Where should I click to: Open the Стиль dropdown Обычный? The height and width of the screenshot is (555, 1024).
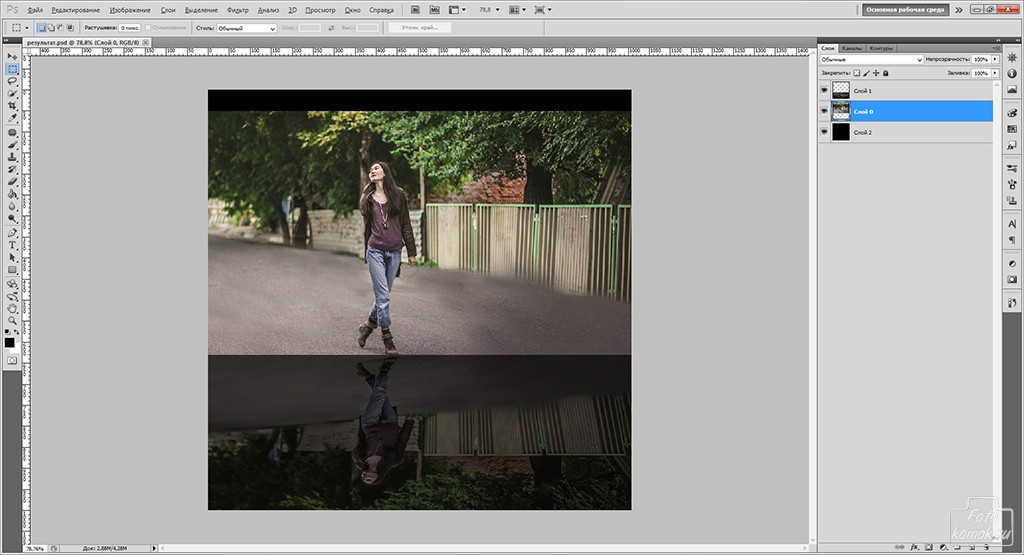[x=246, y=28]
